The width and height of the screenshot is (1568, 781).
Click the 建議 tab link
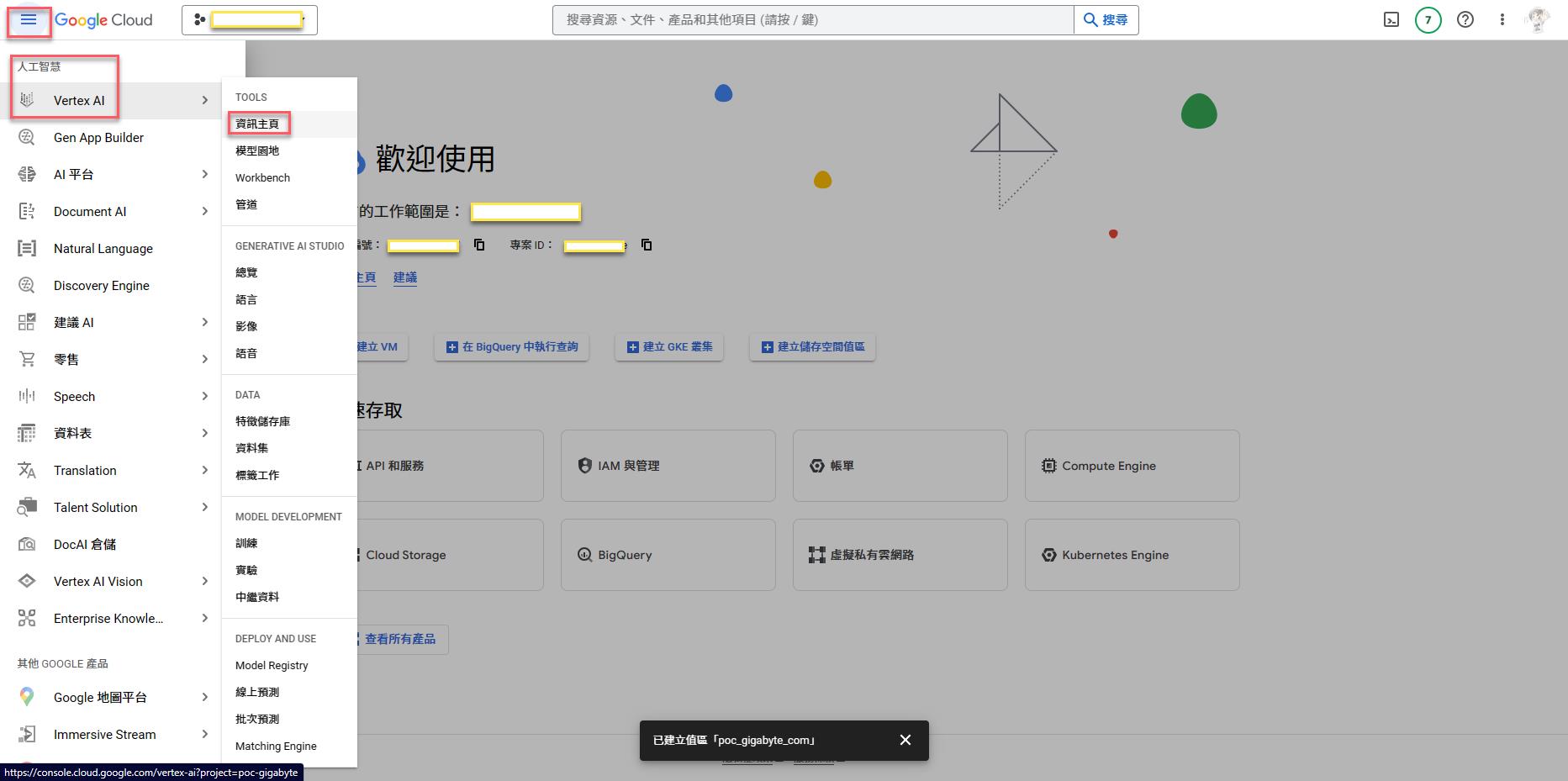pyautogui.click(x=404, y=277)
